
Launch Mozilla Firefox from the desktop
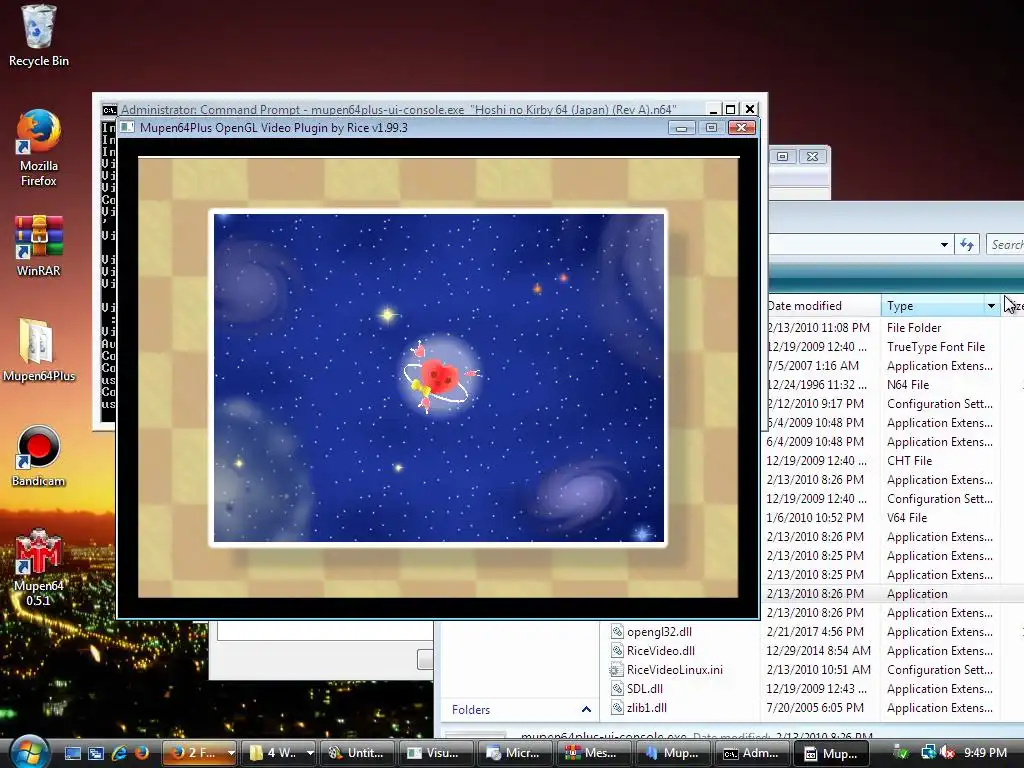[39, 148]
